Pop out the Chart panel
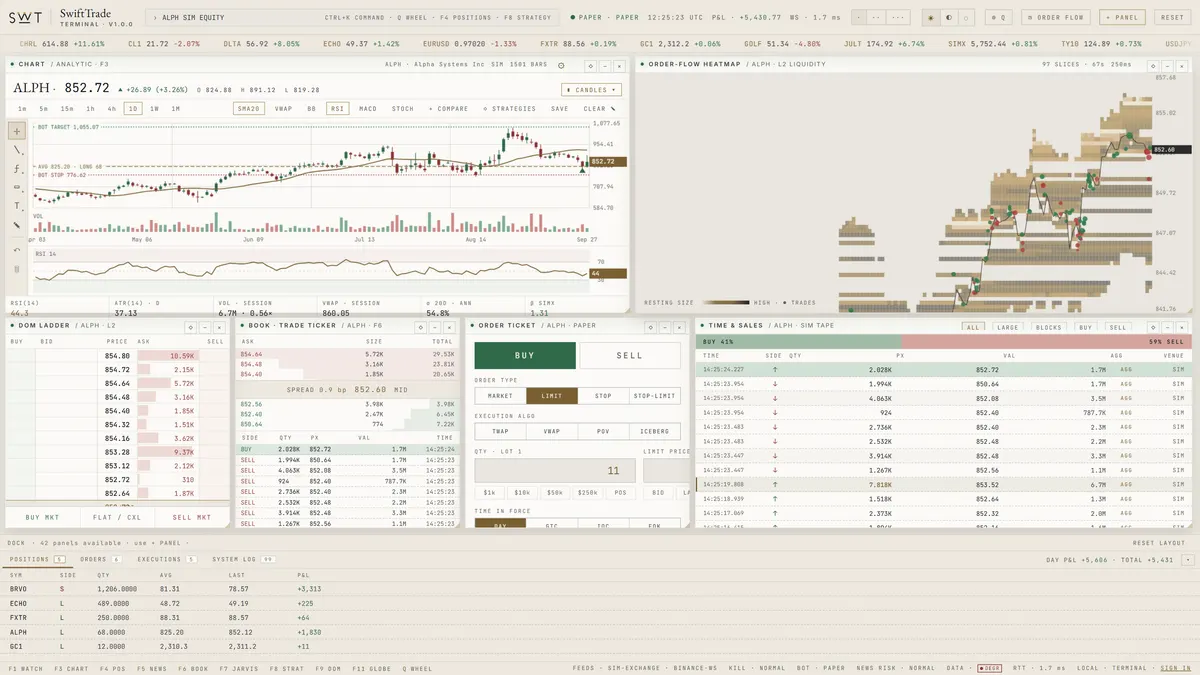This screenshot has height=675, width=1200. (590, 65)
